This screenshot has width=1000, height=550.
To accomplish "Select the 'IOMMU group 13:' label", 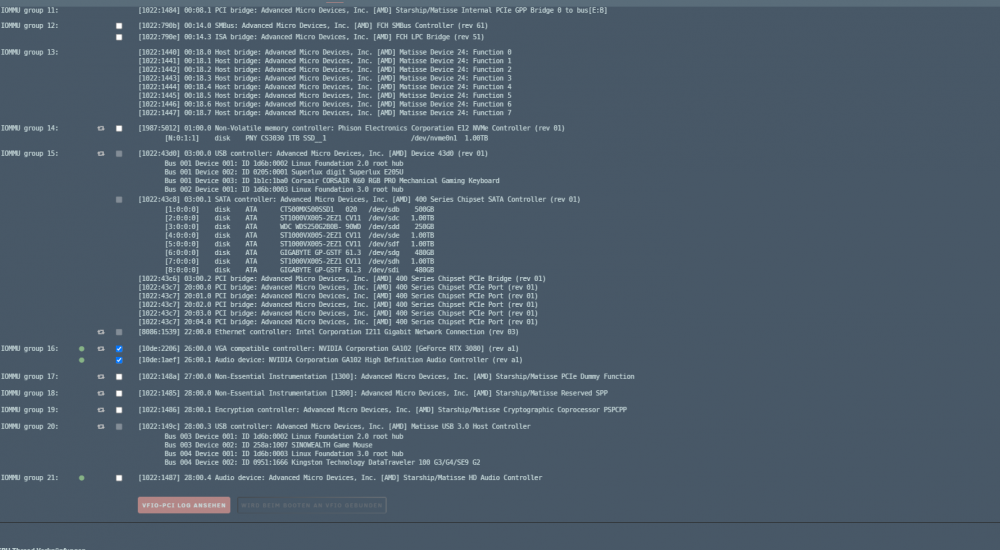I will 29,52.
